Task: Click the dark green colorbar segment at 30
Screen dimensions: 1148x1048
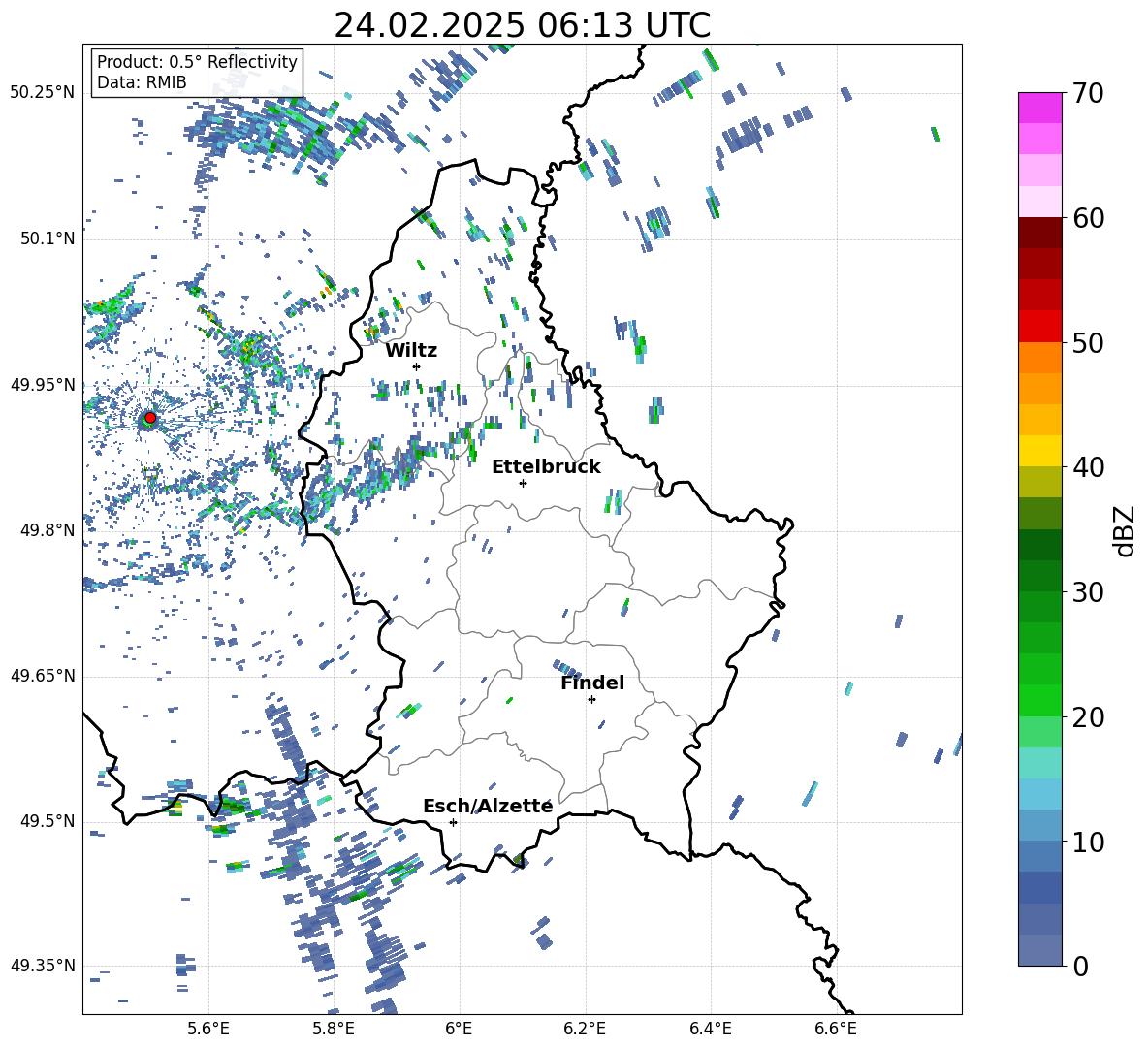Action: 1039,575
